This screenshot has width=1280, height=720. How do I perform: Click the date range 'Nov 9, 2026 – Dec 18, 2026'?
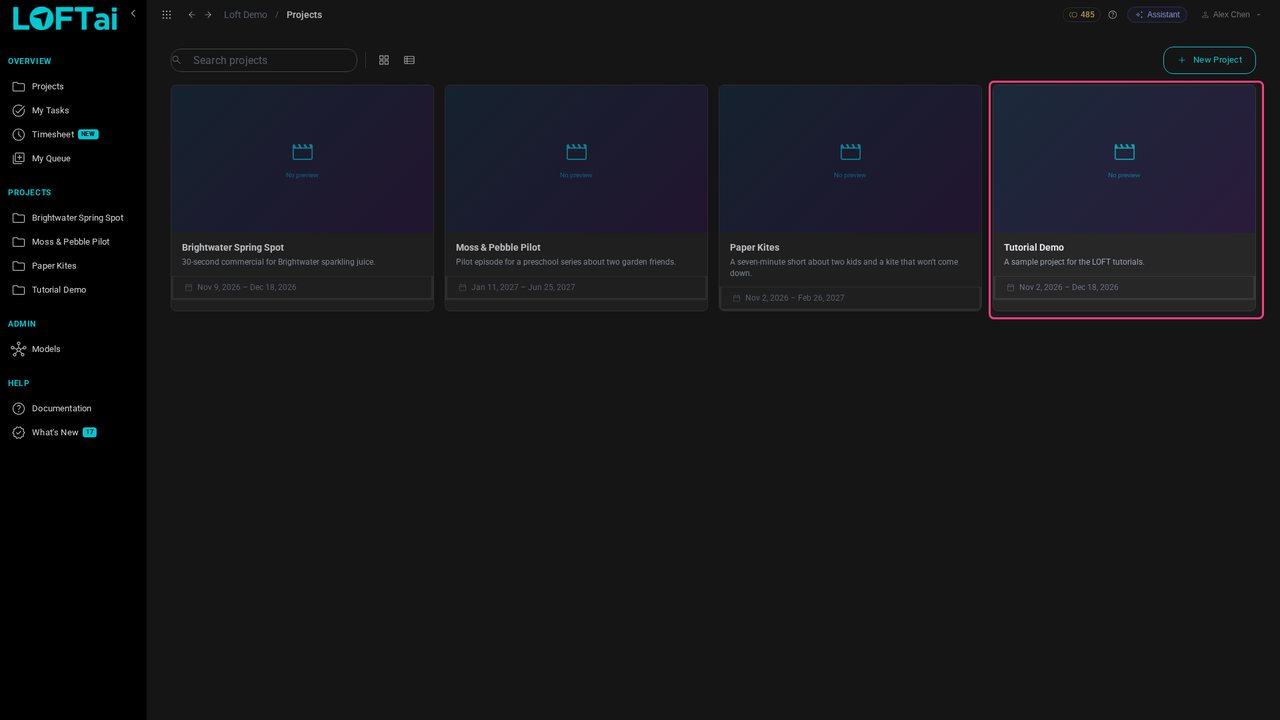[x=247, y=288]
